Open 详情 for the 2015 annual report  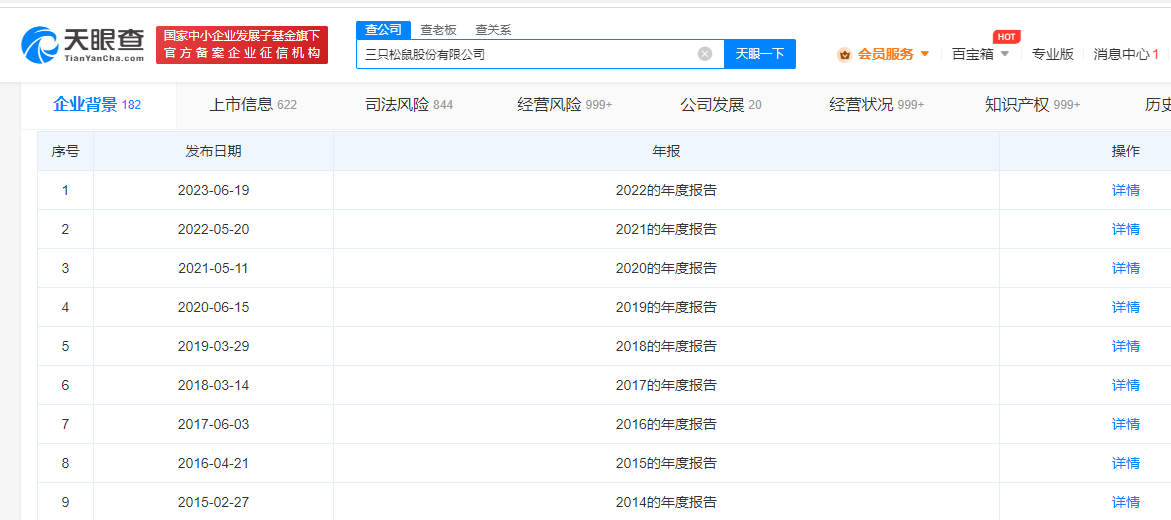click(1126, 463)
